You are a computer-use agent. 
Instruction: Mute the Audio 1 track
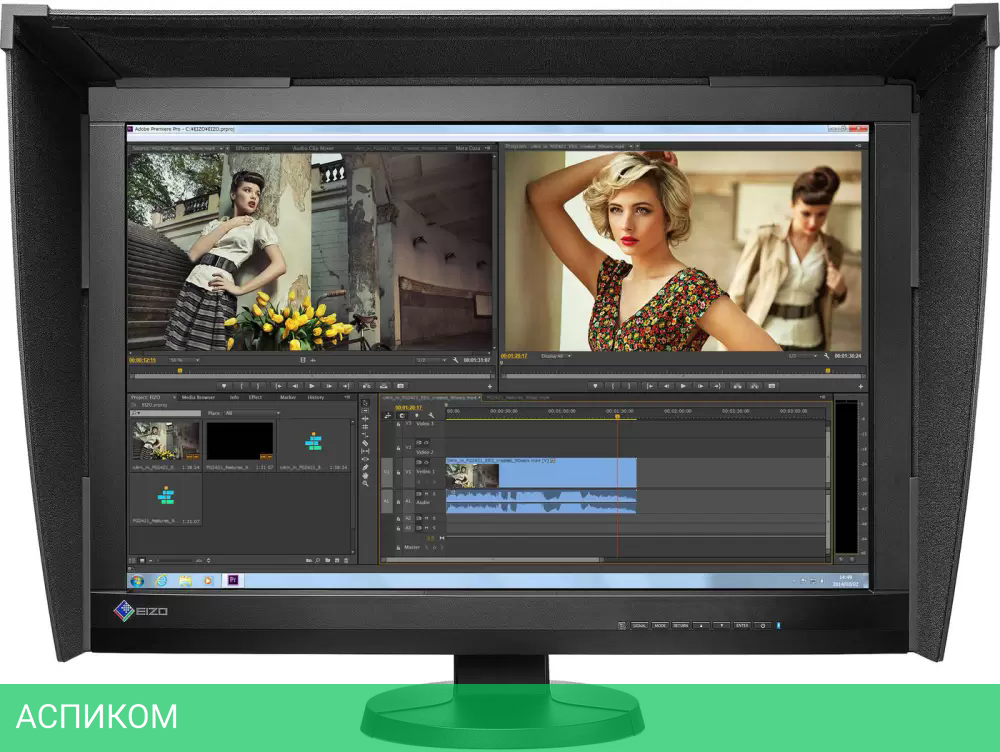(x=428, y=493)
